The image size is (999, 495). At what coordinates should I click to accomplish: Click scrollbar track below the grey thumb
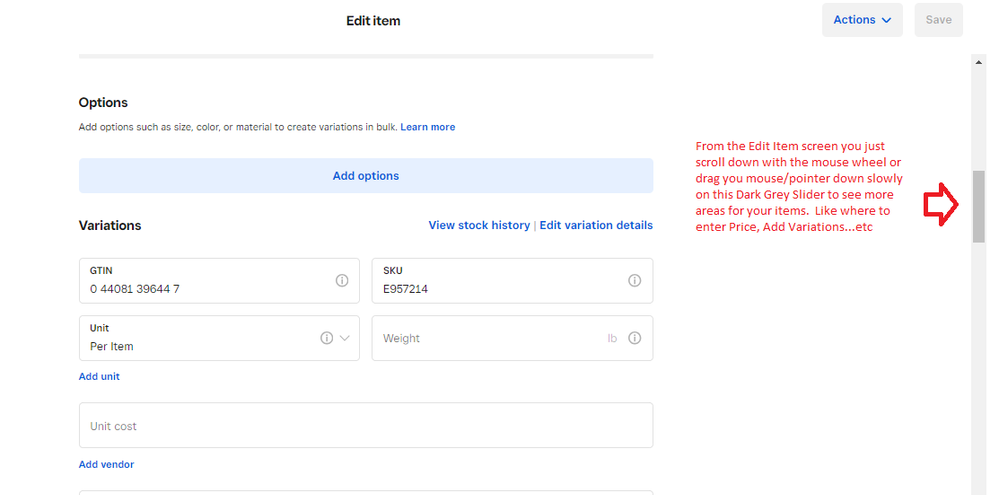[x=979, y=360]
